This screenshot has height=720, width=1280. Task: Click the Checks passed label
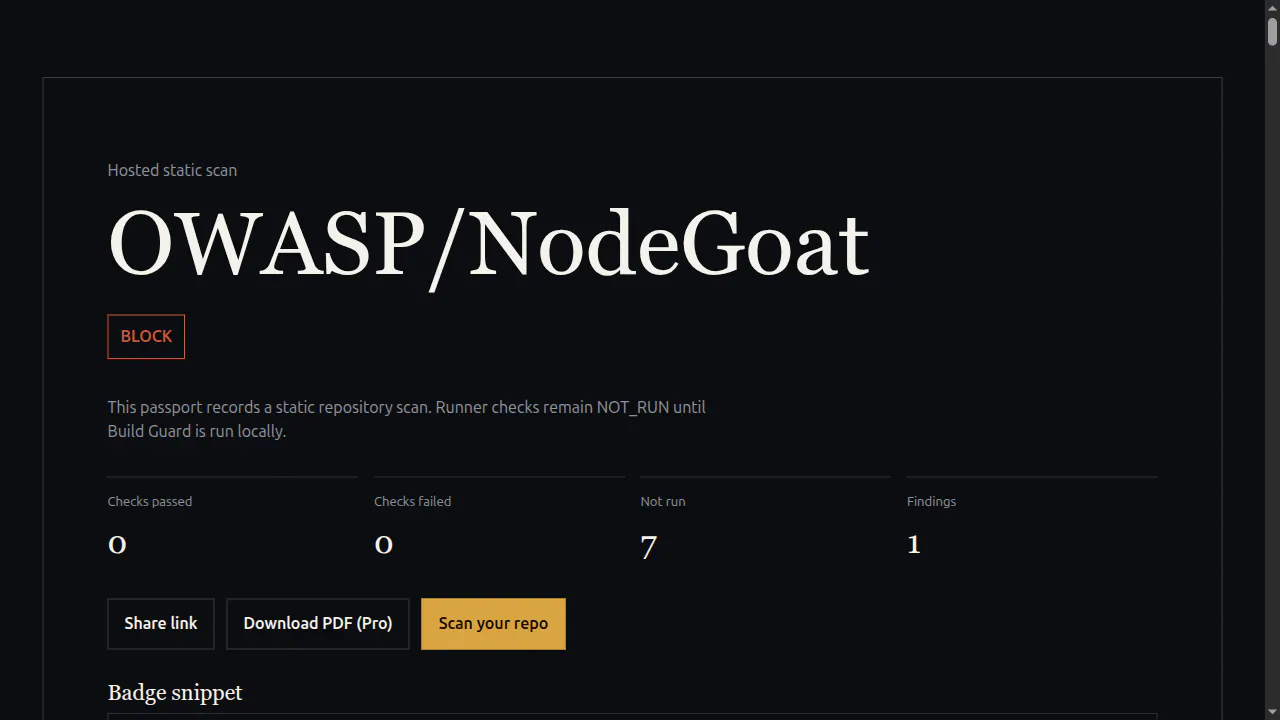[x=150, y=501]
